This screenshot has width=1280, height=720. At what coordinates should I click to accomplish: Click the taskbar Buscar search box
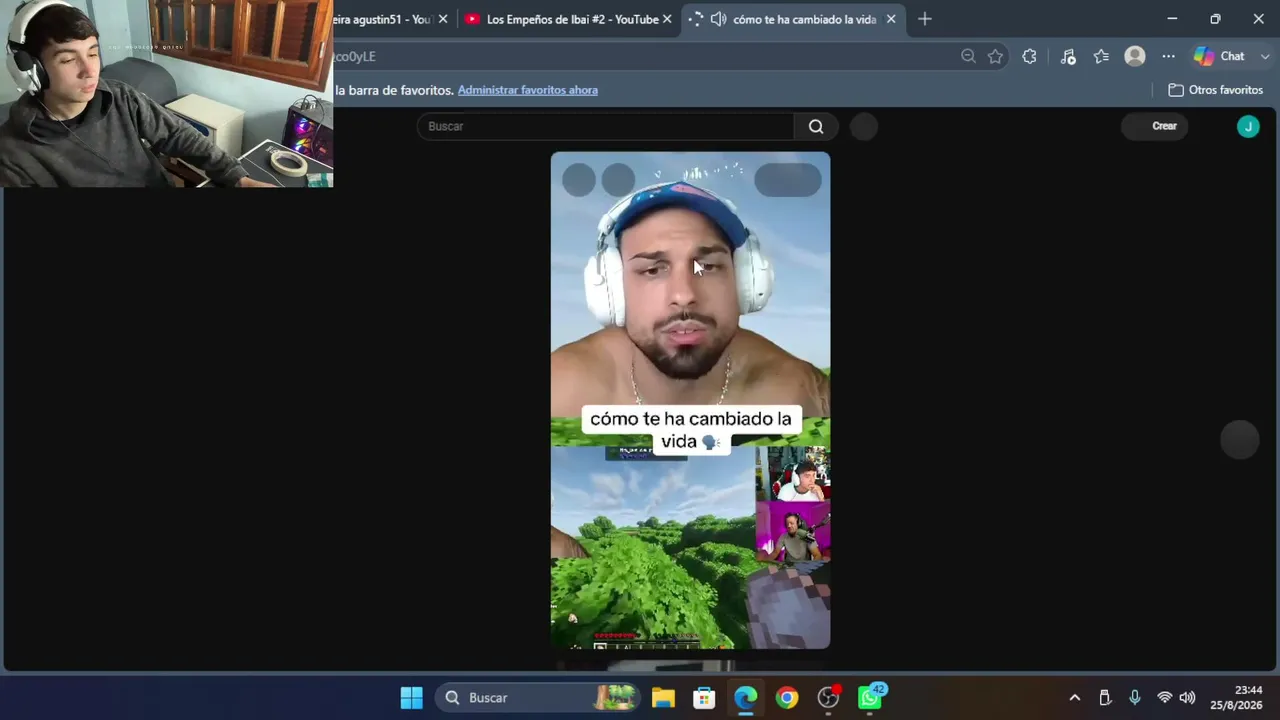pyautogui.click(x=540, y=698)
